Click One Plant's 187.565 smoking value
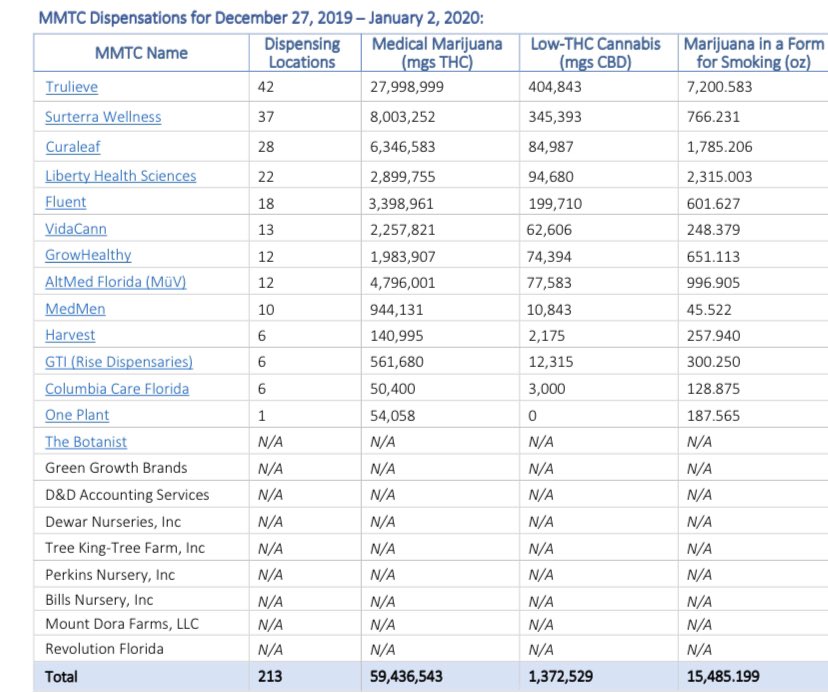Screen dimensions: 828x693 click(713, 416)
